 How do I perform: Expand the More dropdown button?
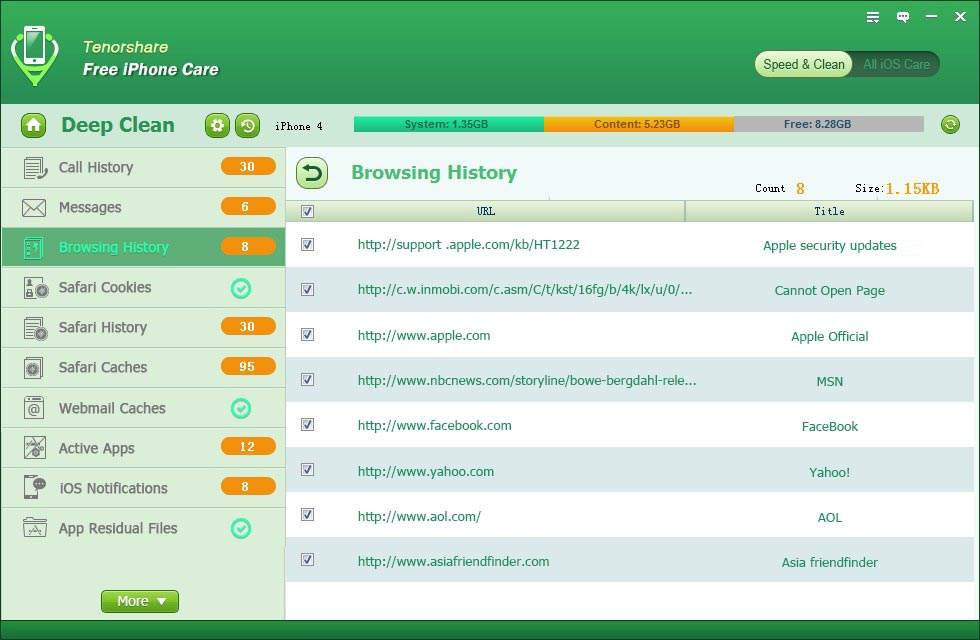pyautogui.click(x=140, y=601)
